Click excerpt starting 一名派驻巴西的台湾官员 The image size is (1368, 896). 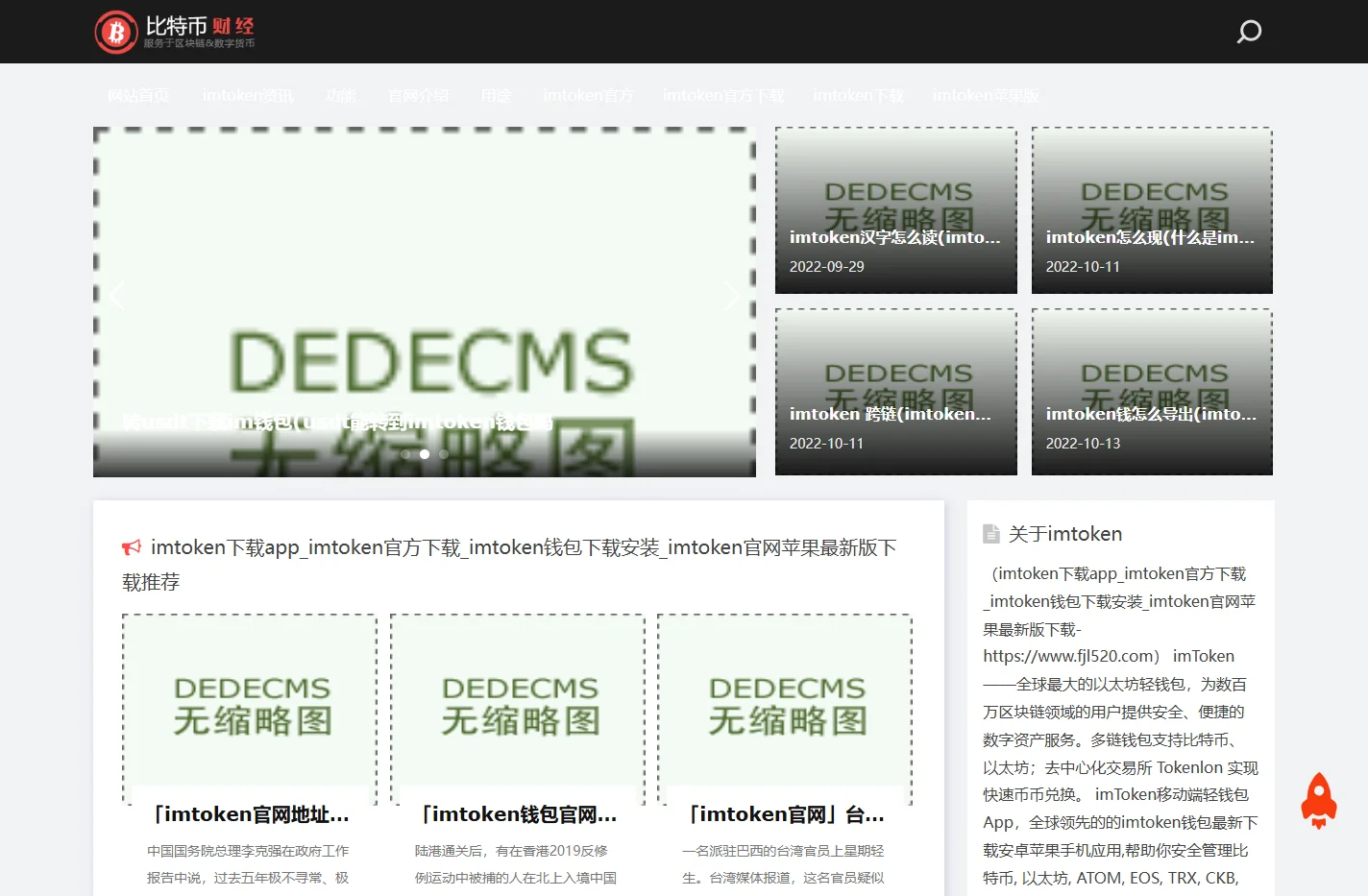pyautogui.click(x=783, y=864)
